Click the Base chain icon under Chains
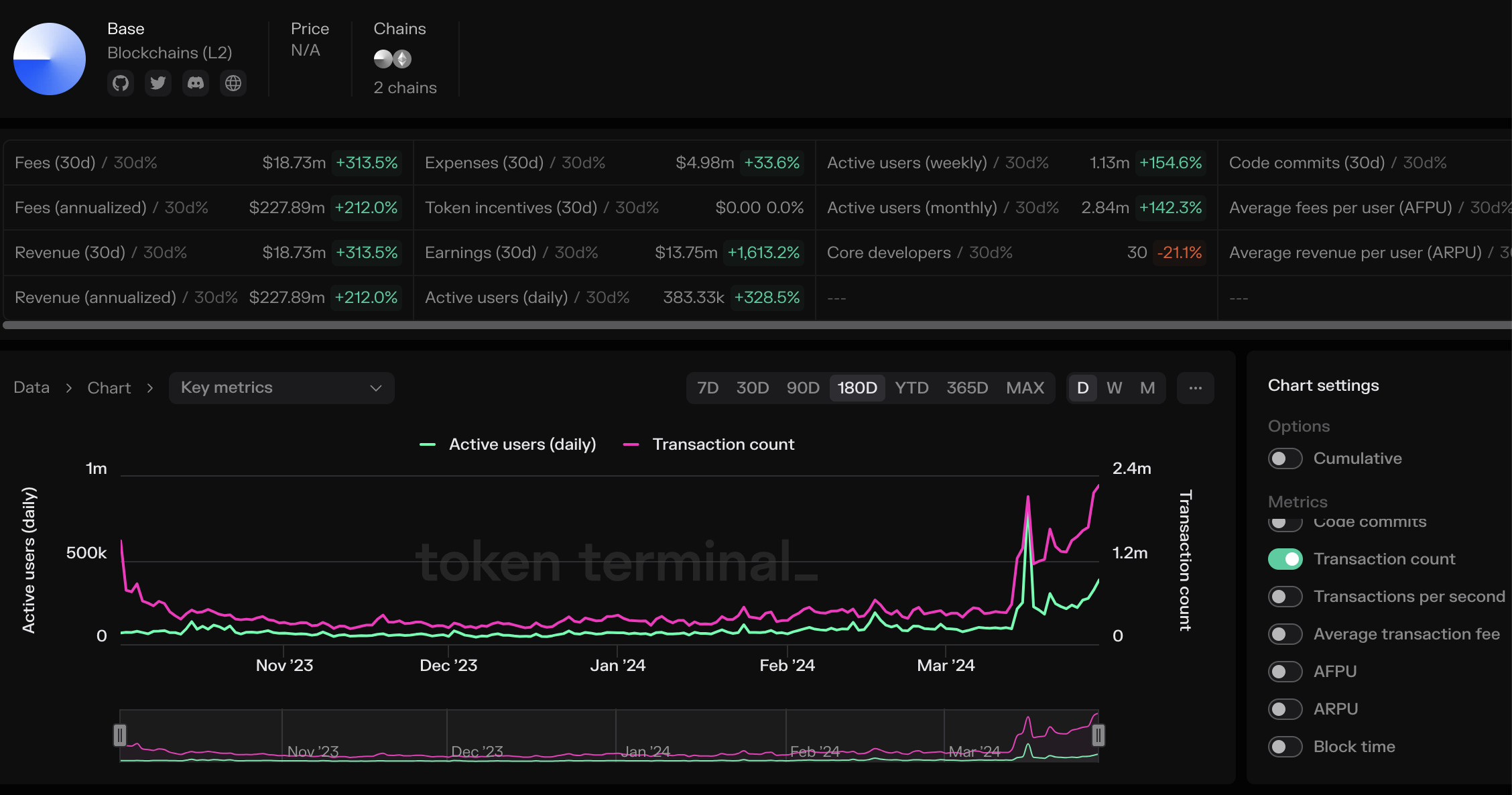 tap(383, 59)
